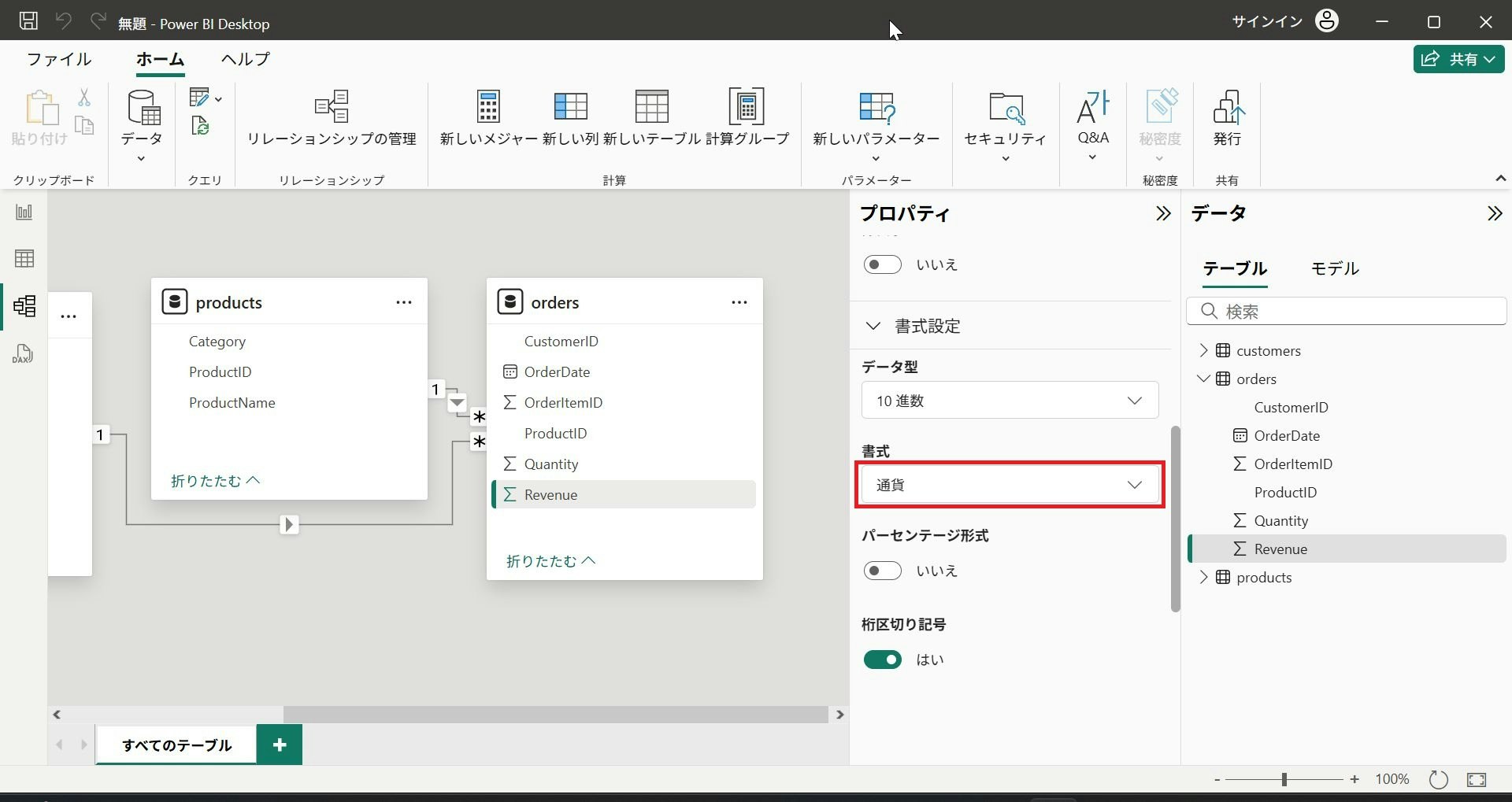1512x802 pixels.
Task: Switch to the モデル tab in Data pane
Action: point(1335,268)
